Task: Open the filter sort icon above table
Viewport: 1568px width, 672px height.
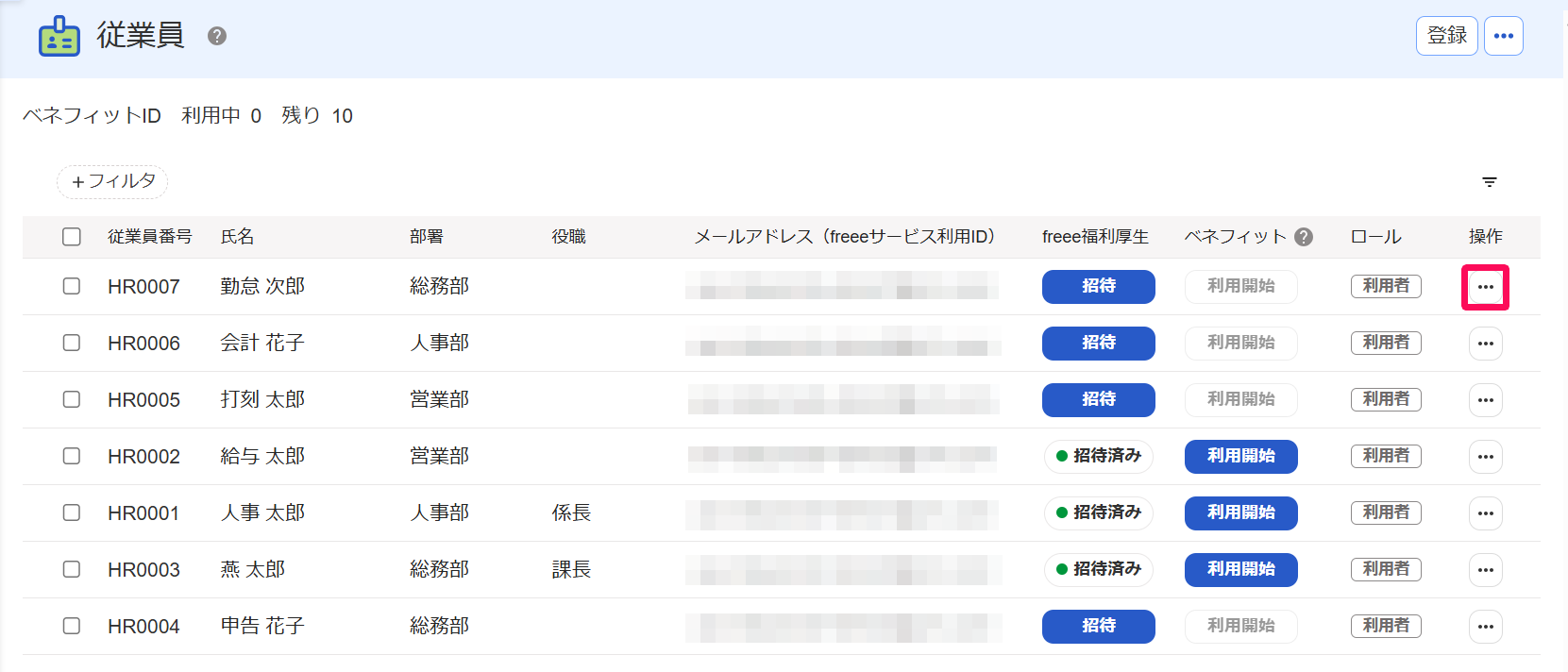Action: [1489, 182]
